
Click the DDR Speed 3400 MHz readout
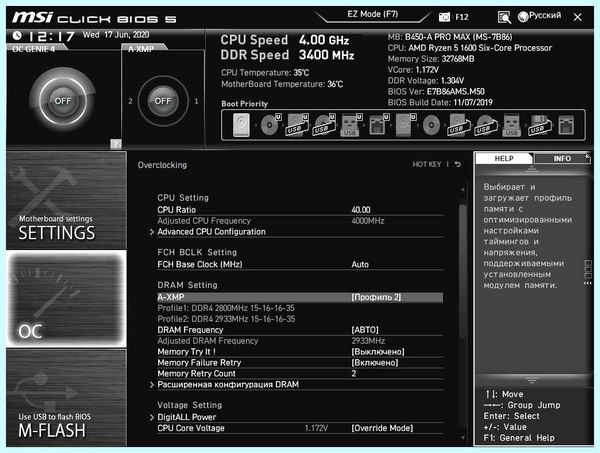coord(287,55)
